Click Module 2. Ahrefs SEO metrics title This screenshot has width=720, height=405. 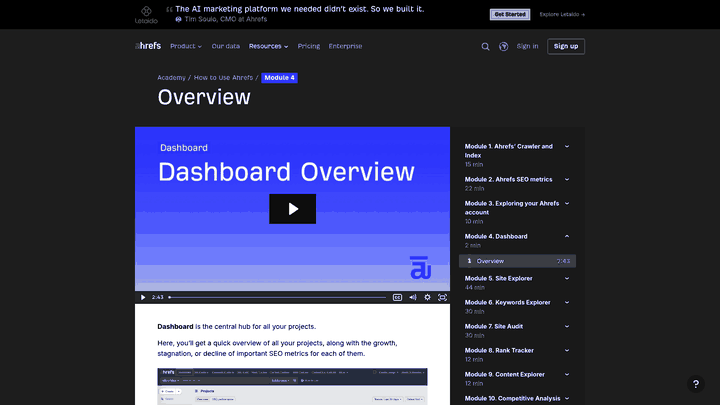click(x=508, y=180)
